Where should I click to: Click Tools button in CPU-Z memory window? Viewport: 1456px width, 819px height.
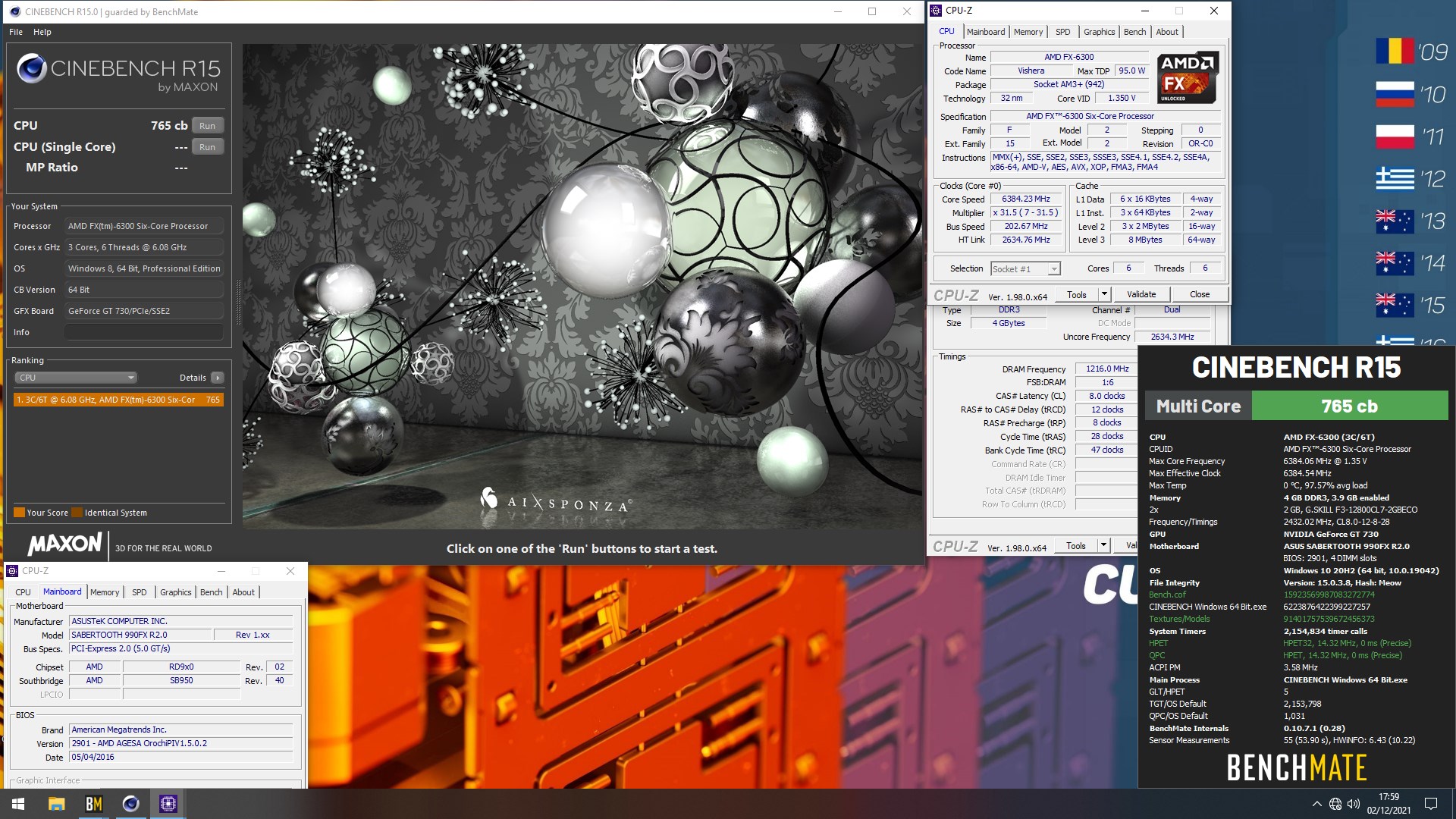pos(1076,545)
